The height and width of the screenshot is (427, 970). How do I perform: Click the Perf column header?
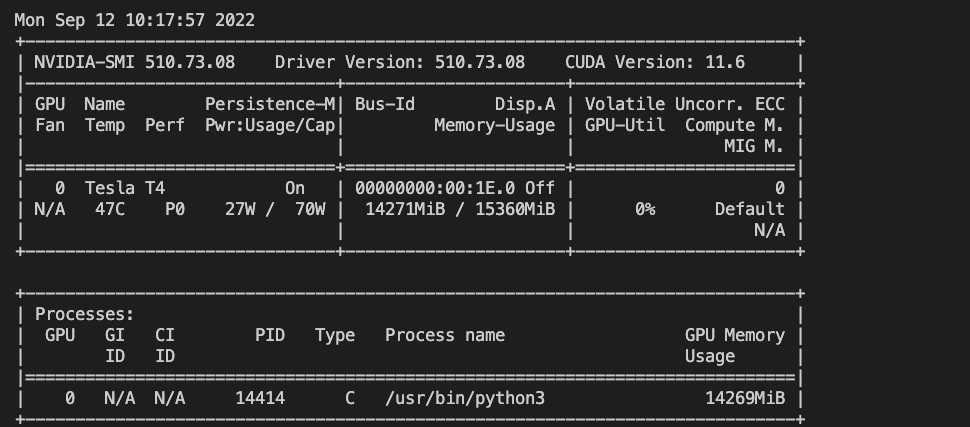point(165,126)
